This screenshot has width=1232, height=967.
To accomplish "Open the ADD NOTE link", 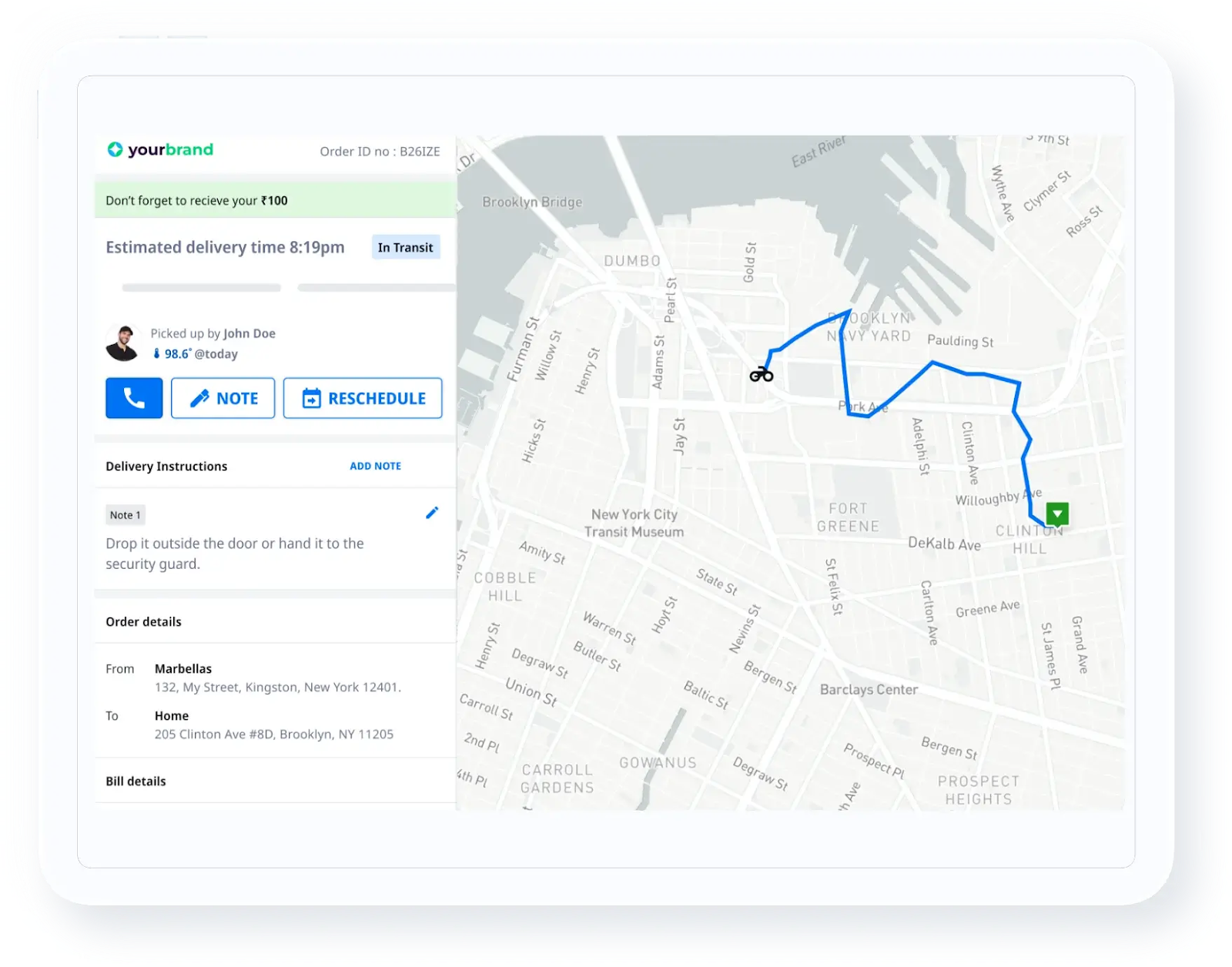I will [x=375, y=466].
